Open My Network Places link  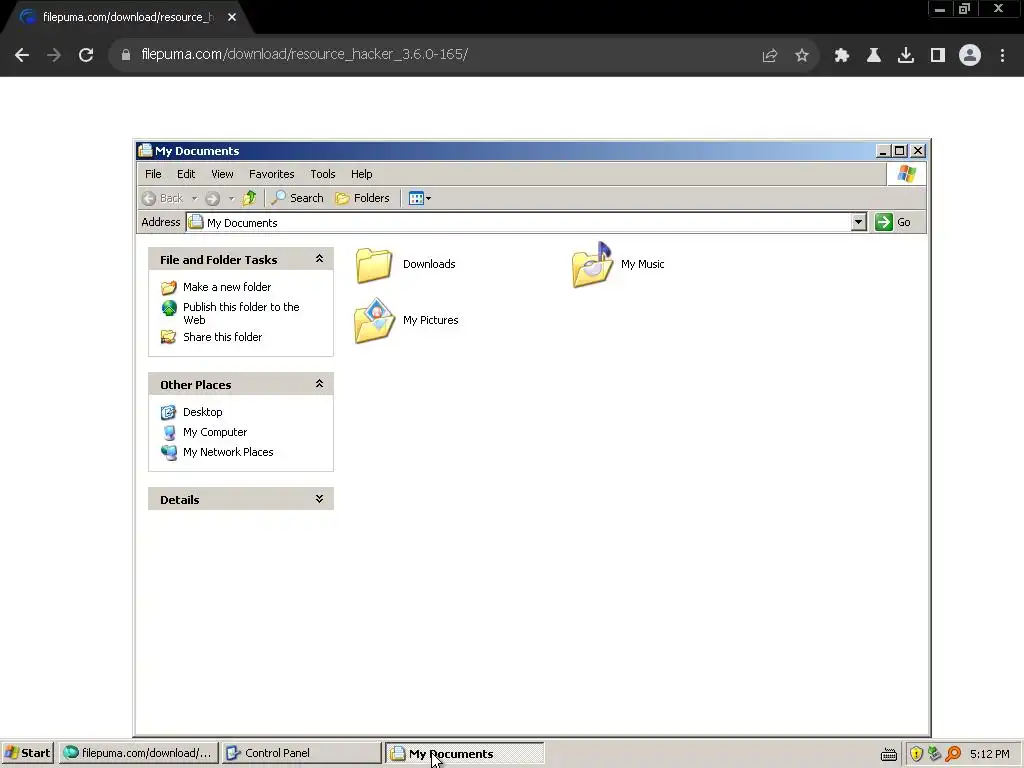(x=228, y=452)
